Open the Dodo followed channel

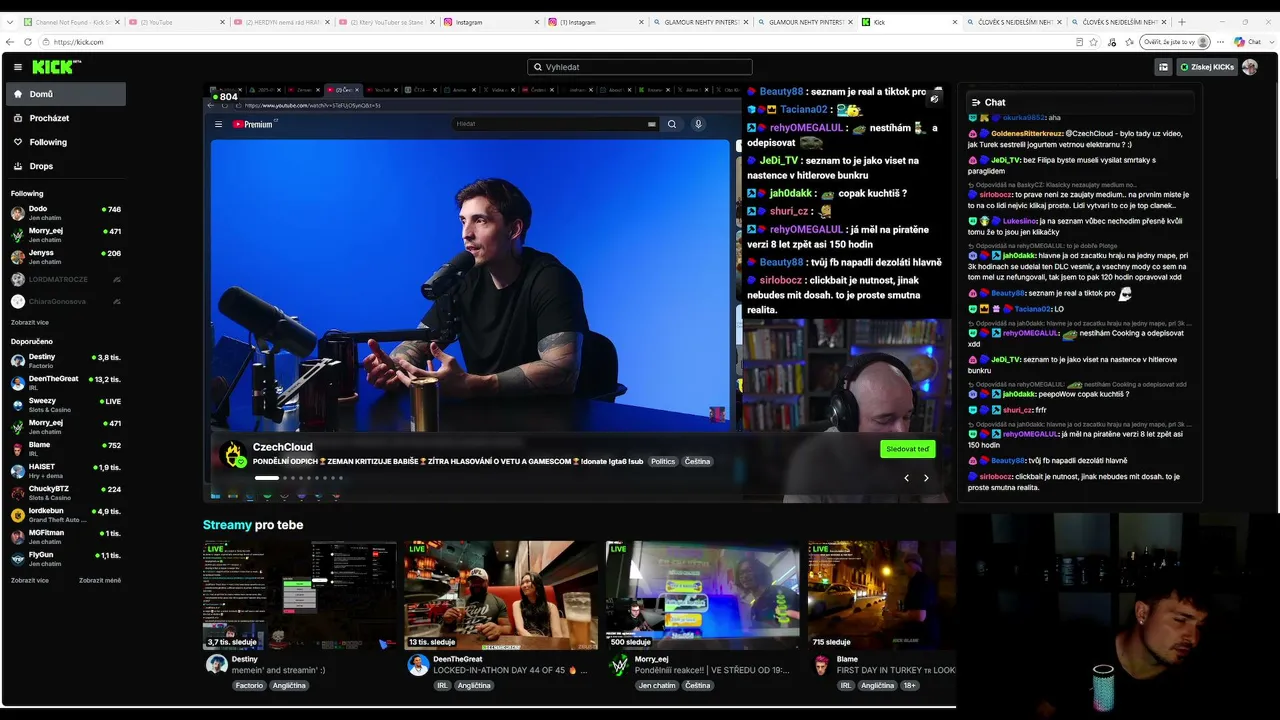click(x=65, y=213)
